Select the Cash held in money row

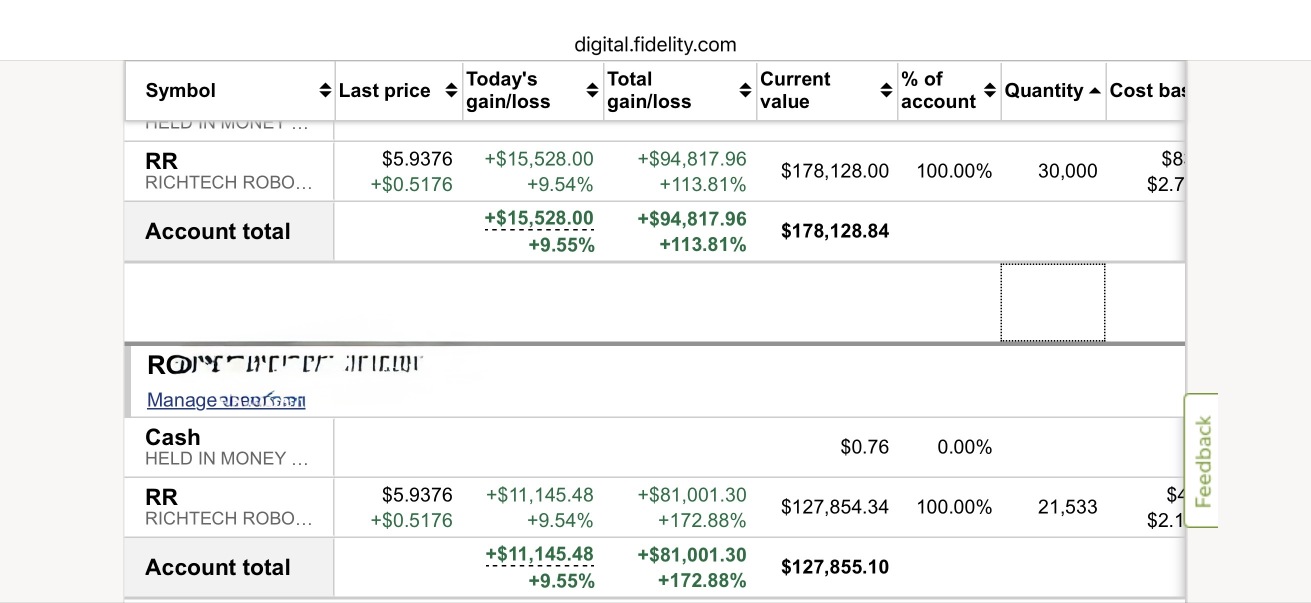click(x=655, y=447)
